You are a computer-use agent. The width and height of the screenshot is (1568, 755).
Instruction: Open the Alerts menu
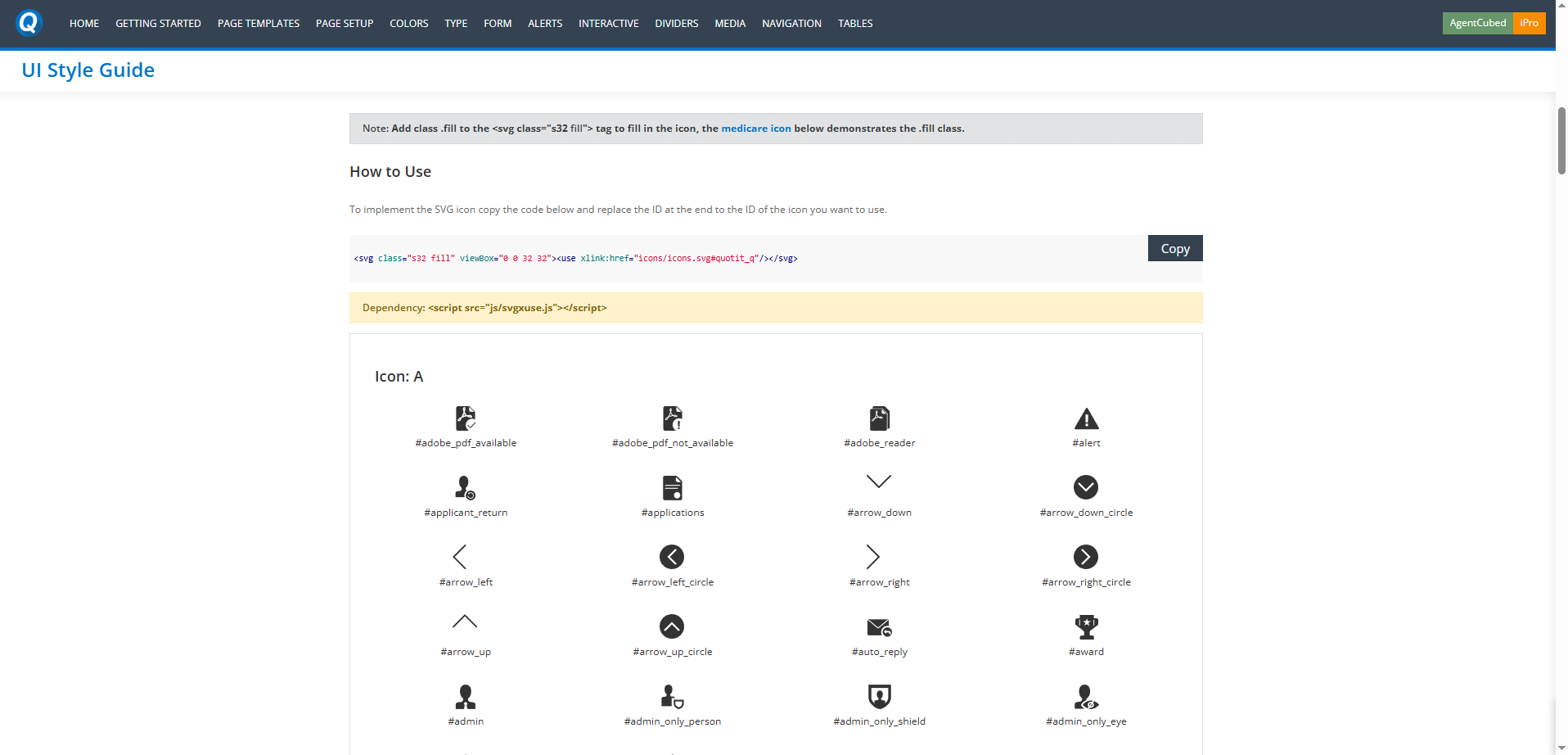(545, 23)
